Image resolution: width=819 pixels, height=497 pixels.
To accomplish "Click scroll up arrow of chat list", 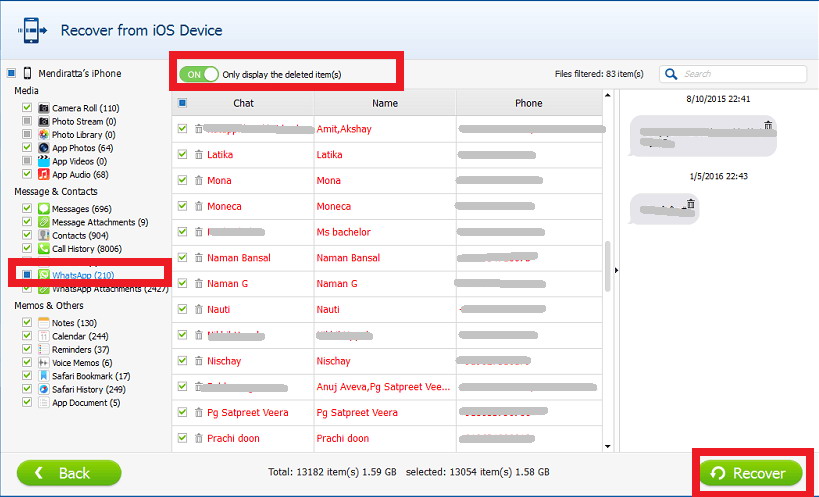I will pos(608,97).
